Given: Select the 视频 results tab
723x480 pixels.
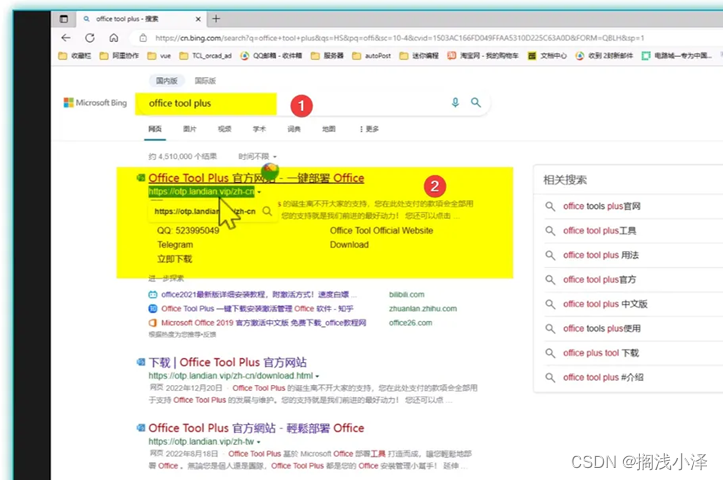Looking at the screenshot, I should (225, 129).
